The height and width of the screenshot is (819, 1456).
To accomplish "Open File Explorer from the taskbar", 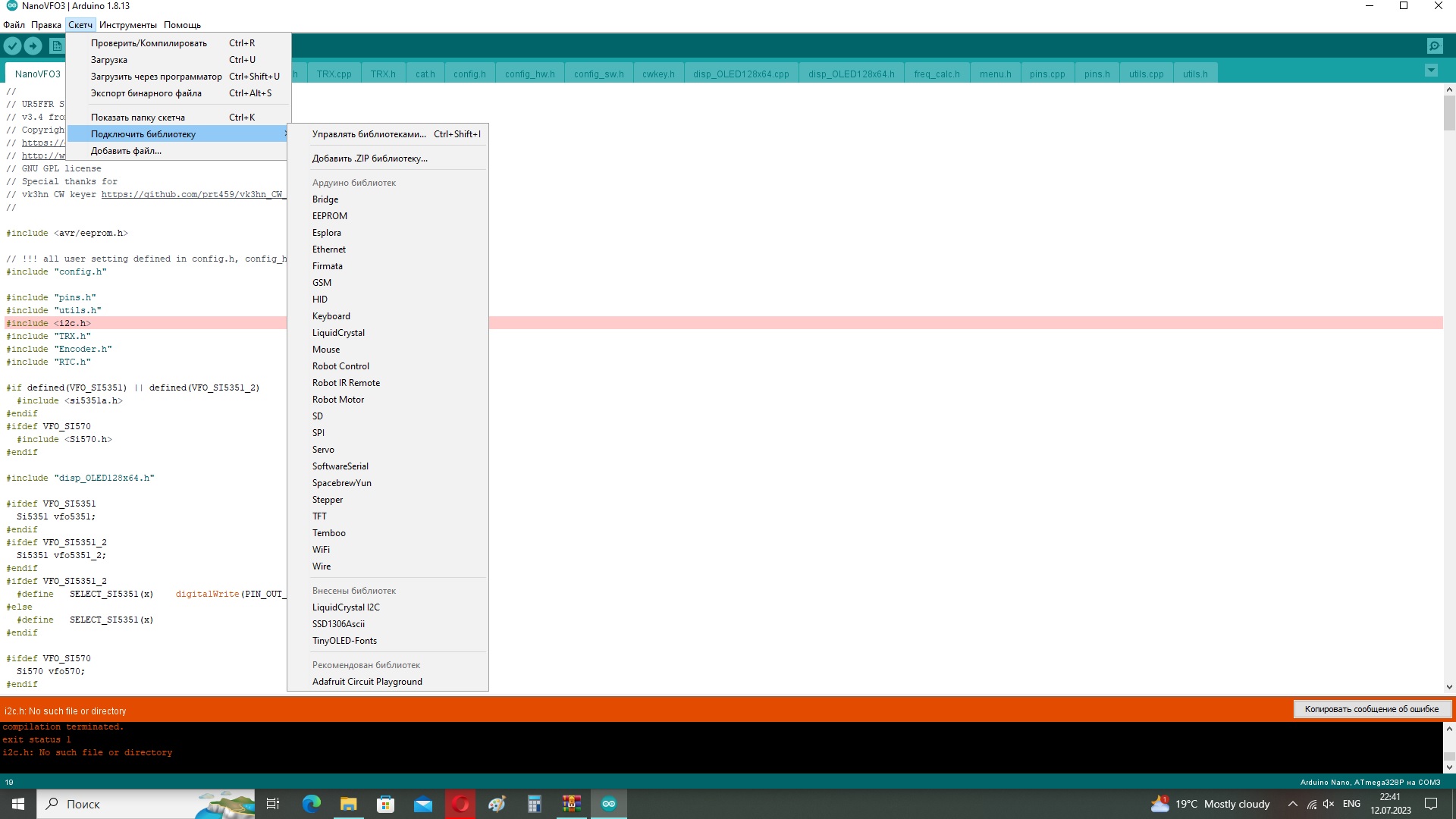I will point(348,804).
